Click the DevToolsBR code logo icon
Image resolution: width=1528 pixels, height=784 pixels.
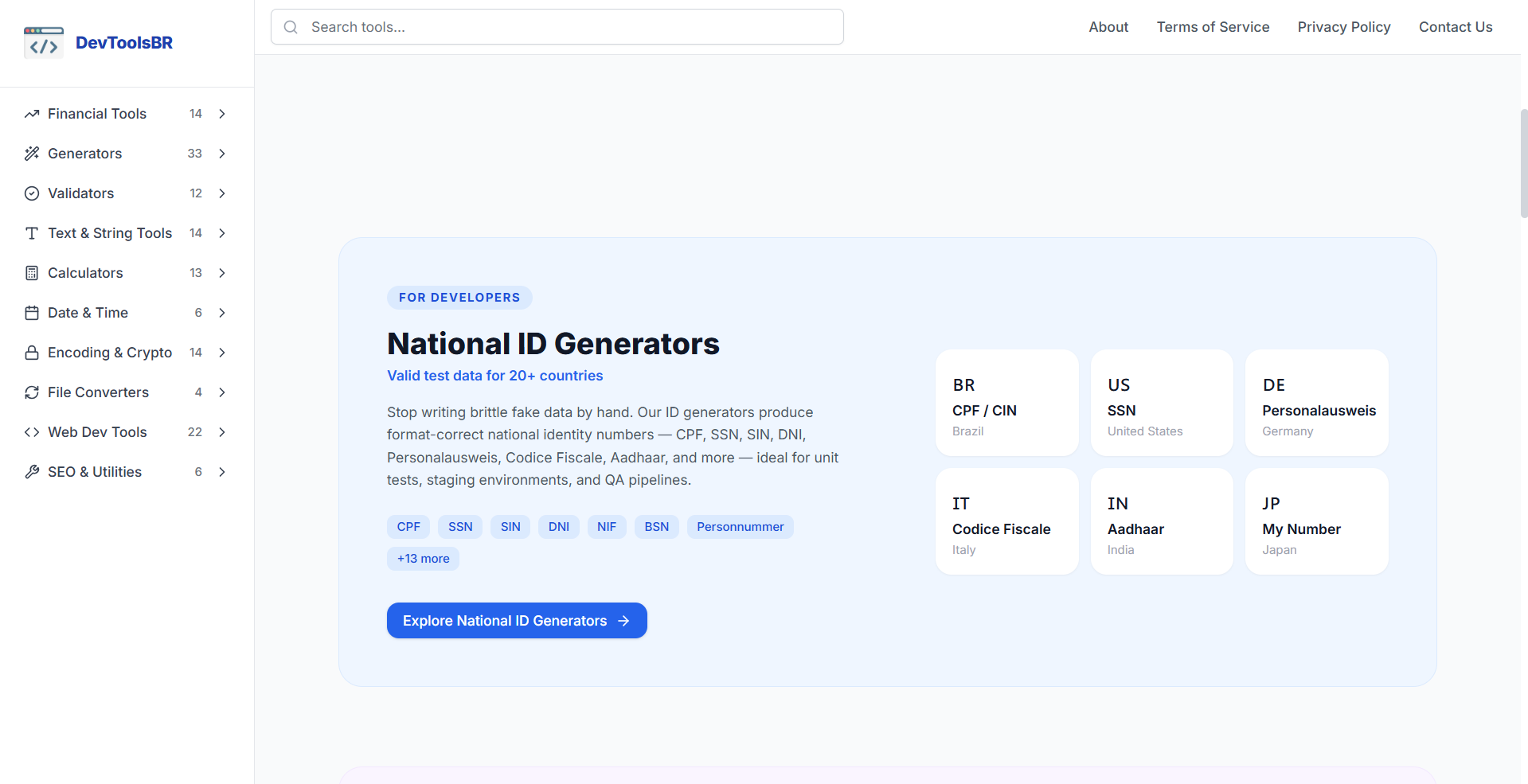click(44, 43)
